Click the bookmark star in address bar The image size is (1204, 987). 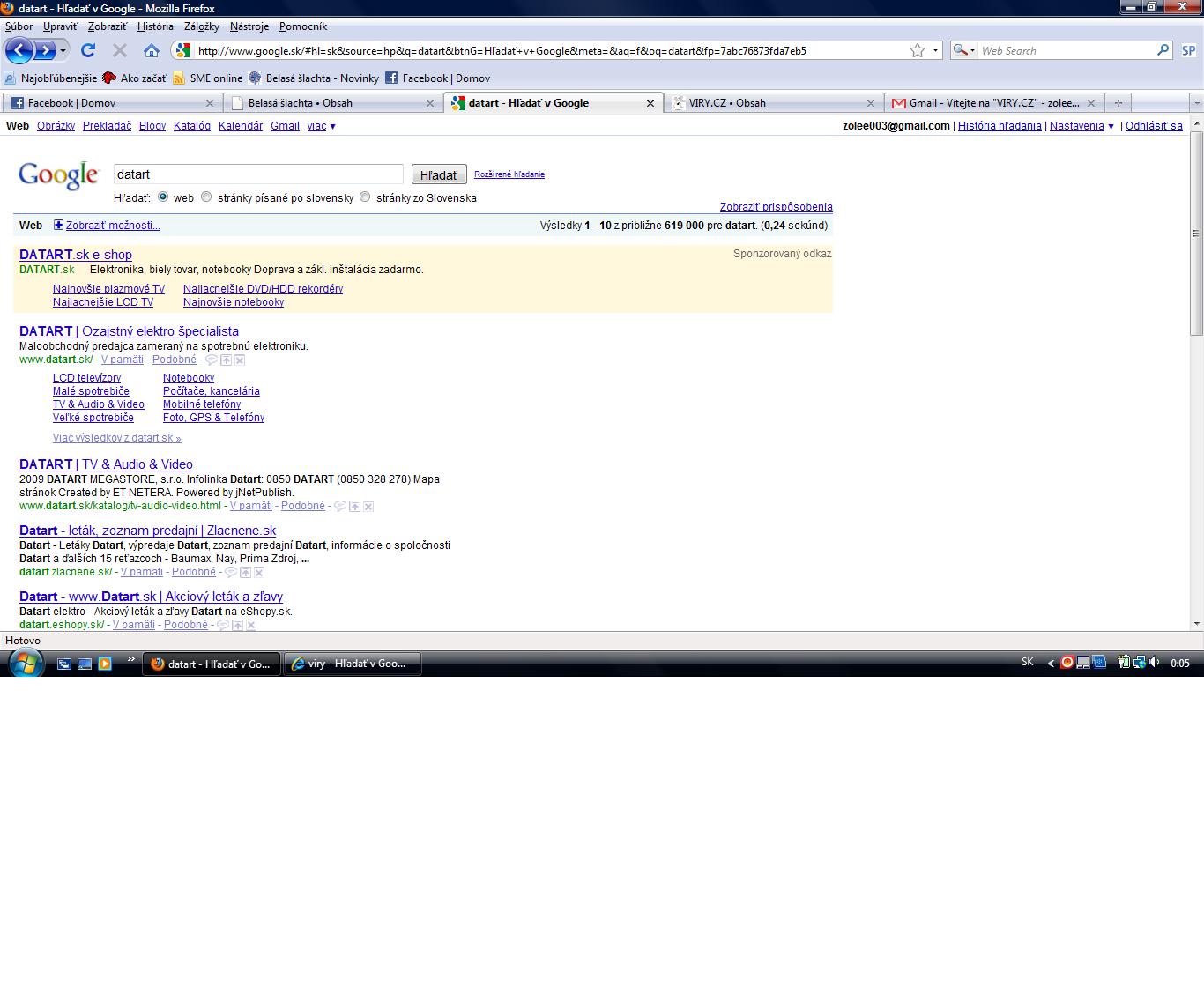918,50
